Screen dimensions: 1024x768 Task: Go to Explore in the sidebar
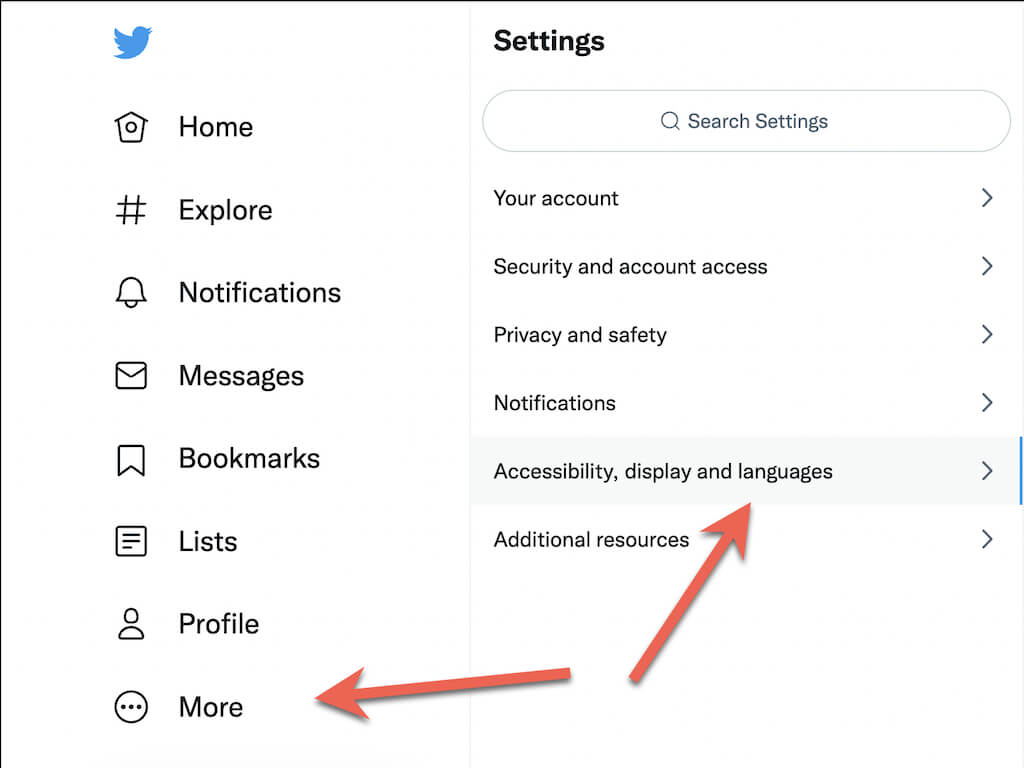point(225,210)
